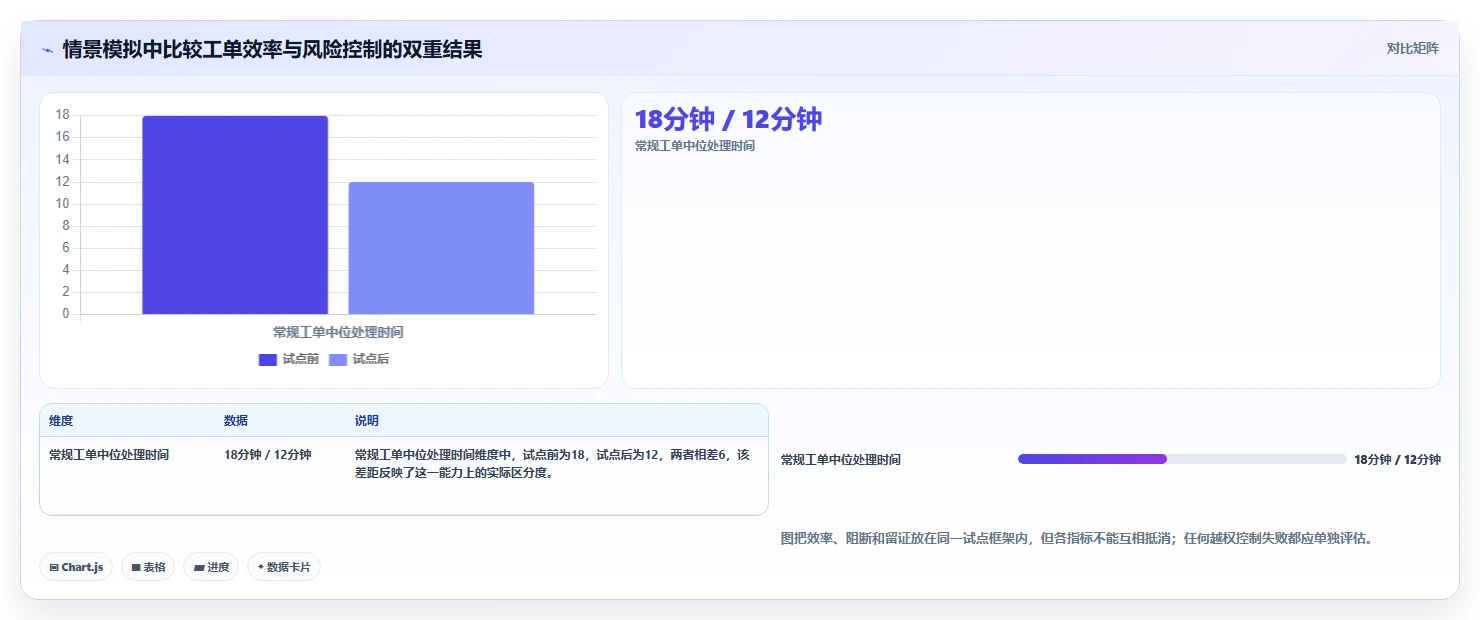Click the y-axis tick value 10
1480x620 pixels.
coord(62,204)
